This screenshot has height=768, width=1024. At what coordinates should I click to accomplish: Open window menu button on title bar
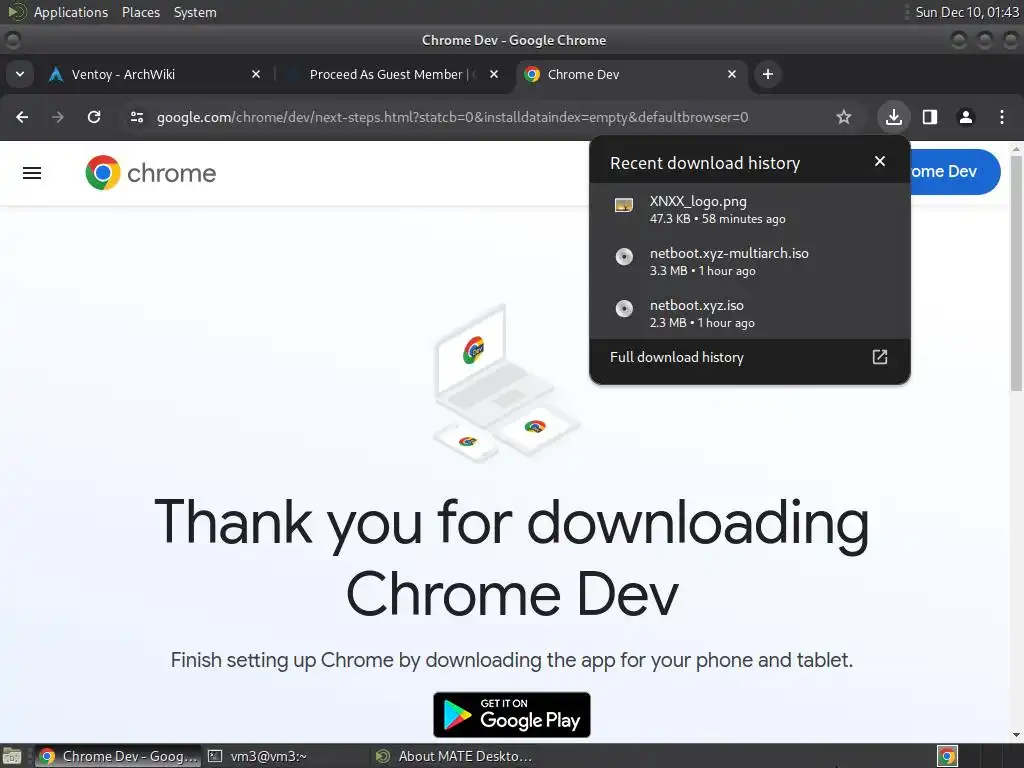[12, 40]
